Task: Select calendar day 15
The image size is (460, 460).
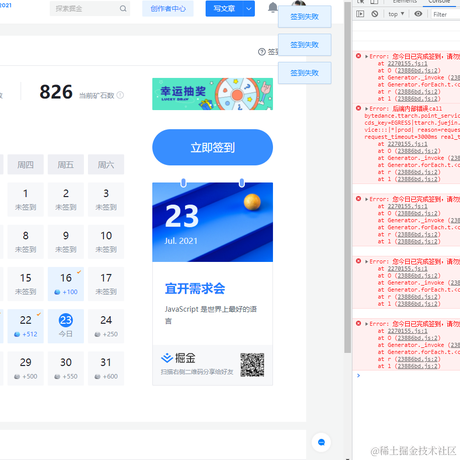Action: tap(26, 284)
